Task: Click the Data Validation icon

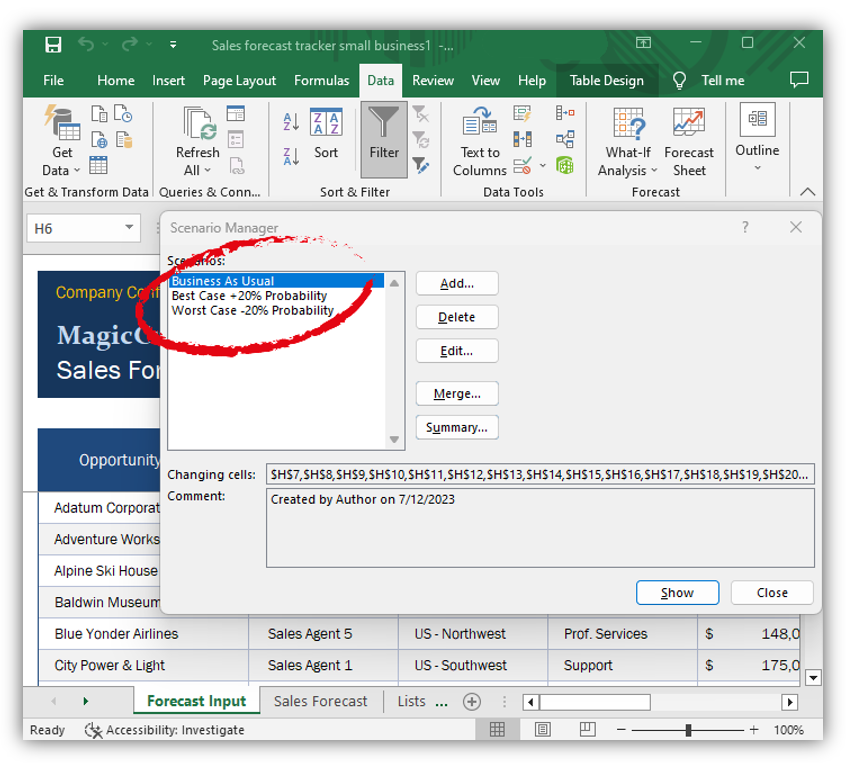Action: pos(522,165)
